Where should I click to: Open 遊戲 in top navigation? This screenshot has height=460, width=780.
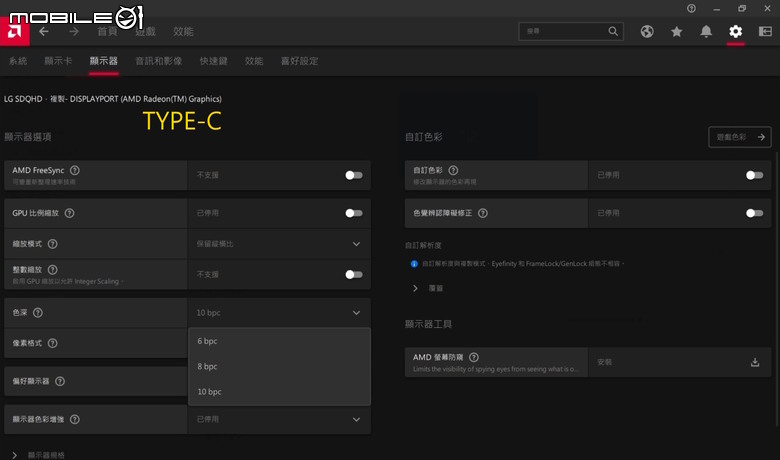click(145, 31)
